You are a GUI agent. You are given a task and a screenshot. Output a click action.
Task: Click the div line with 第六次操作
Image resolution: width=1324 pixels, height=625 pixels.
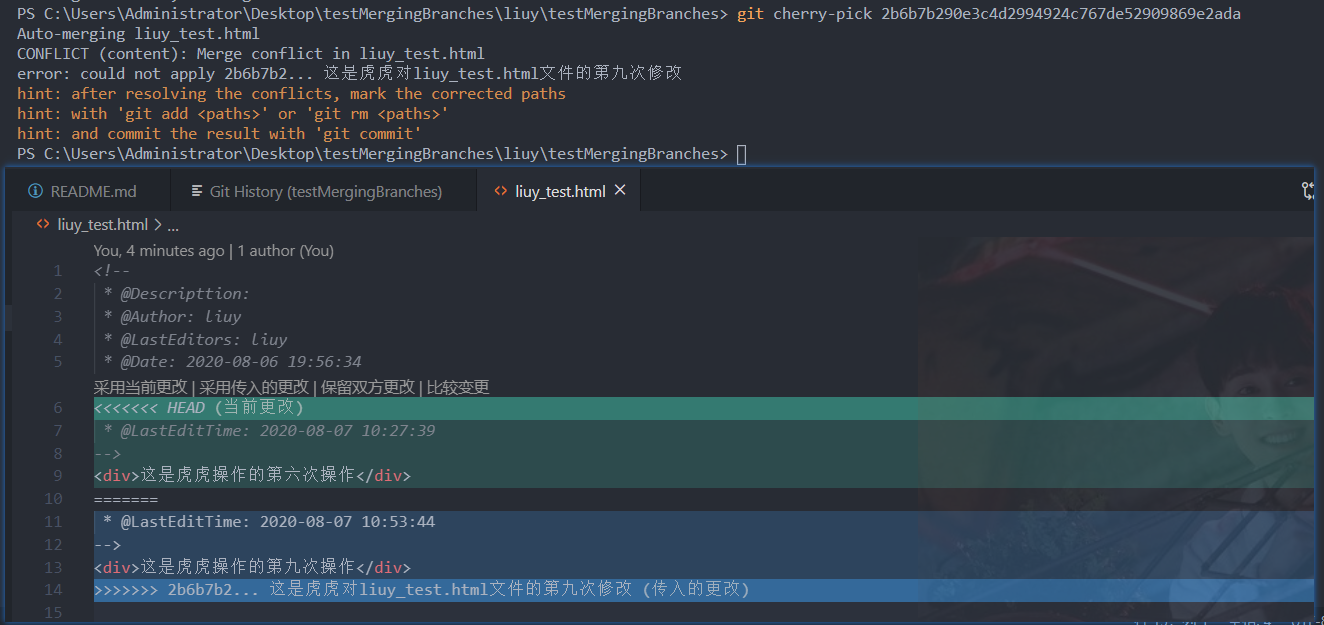[x=252, y=476]
